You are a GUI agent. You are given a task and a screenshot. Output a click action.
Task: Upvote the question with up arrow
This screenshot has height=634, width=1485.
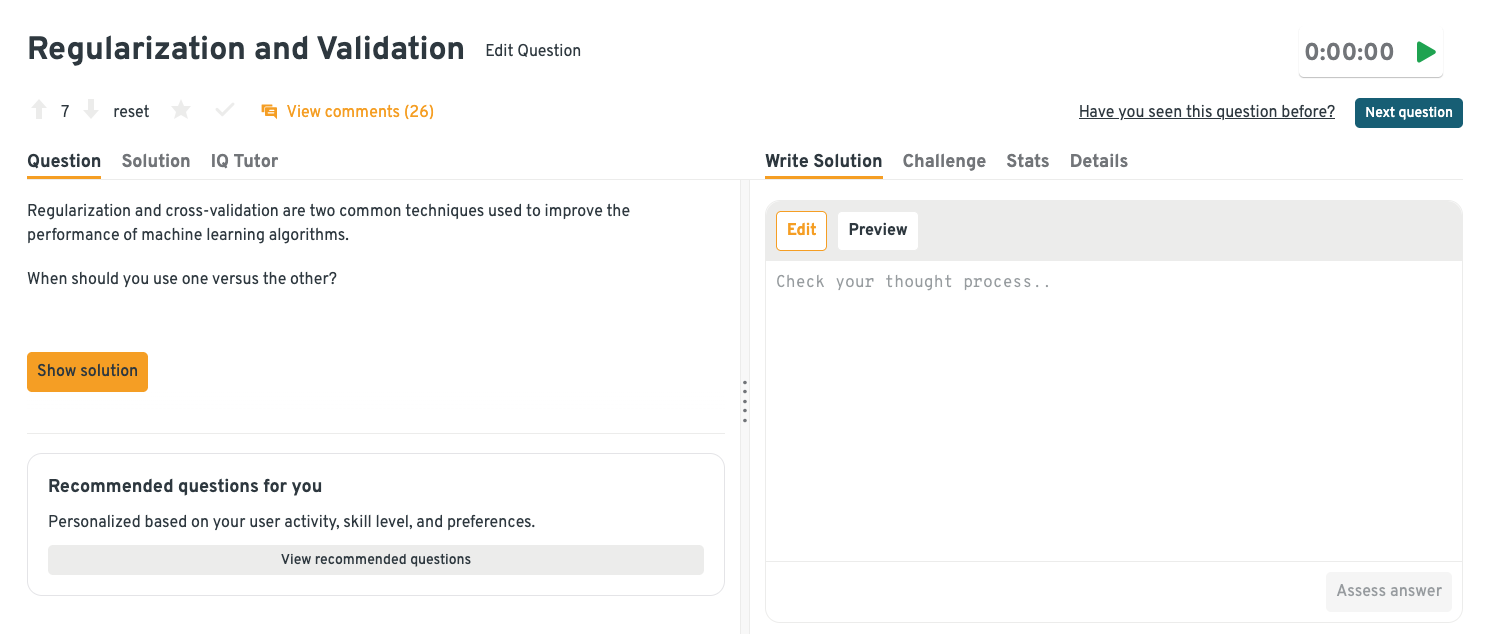click(x=39, y=110)
